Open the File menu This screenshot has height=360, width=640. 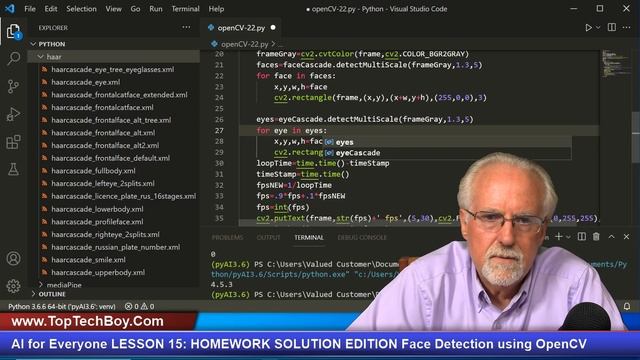tap(30, 9)
